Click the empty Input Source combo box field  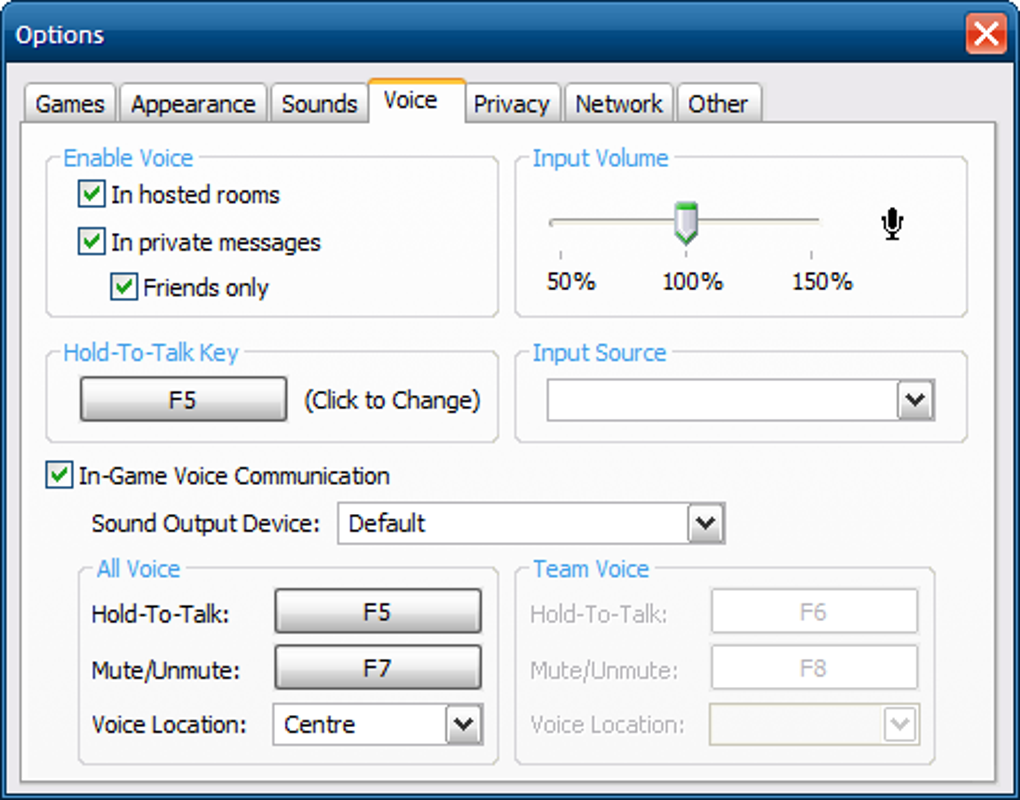(x=740, y=400)
